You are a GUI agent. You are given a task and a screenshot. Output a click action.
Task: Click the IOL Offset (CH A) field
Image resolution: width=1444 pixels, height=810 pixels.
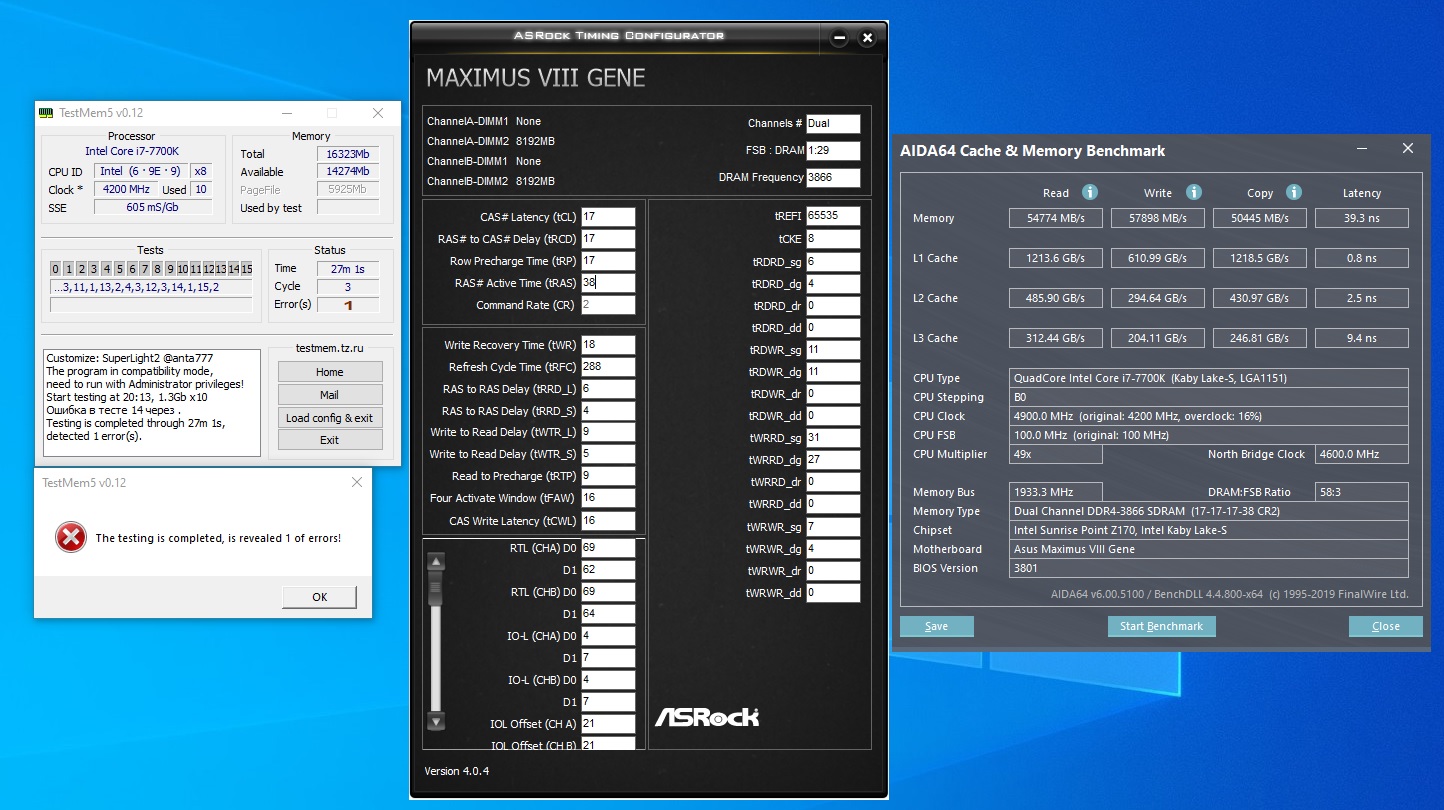pos(608,724)
